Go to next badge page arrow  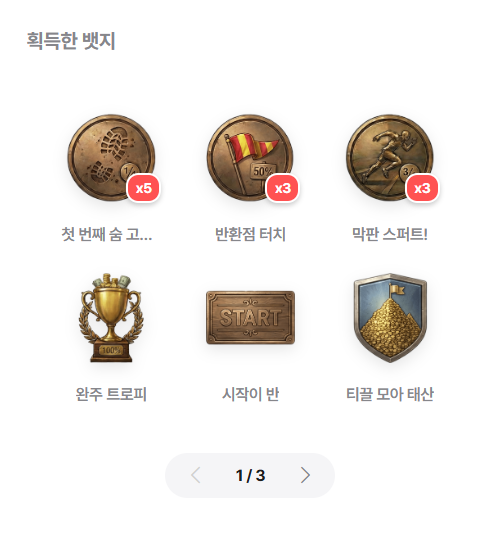(x=305, y=475)
